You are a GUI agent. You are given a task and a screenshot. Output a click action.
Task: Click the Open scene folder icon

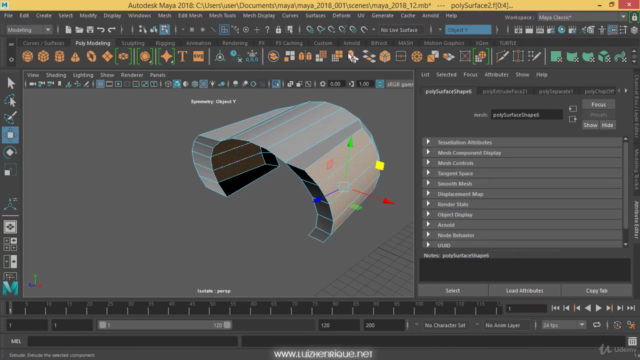[79, 30]
